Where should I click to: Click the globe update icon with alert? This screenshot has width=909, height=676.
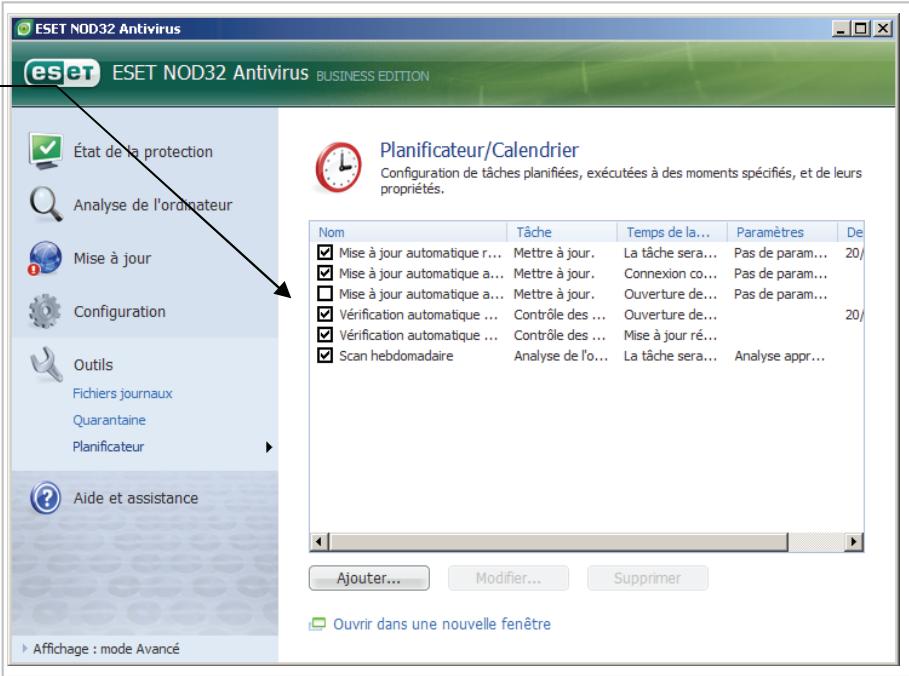tap(45, 258)
